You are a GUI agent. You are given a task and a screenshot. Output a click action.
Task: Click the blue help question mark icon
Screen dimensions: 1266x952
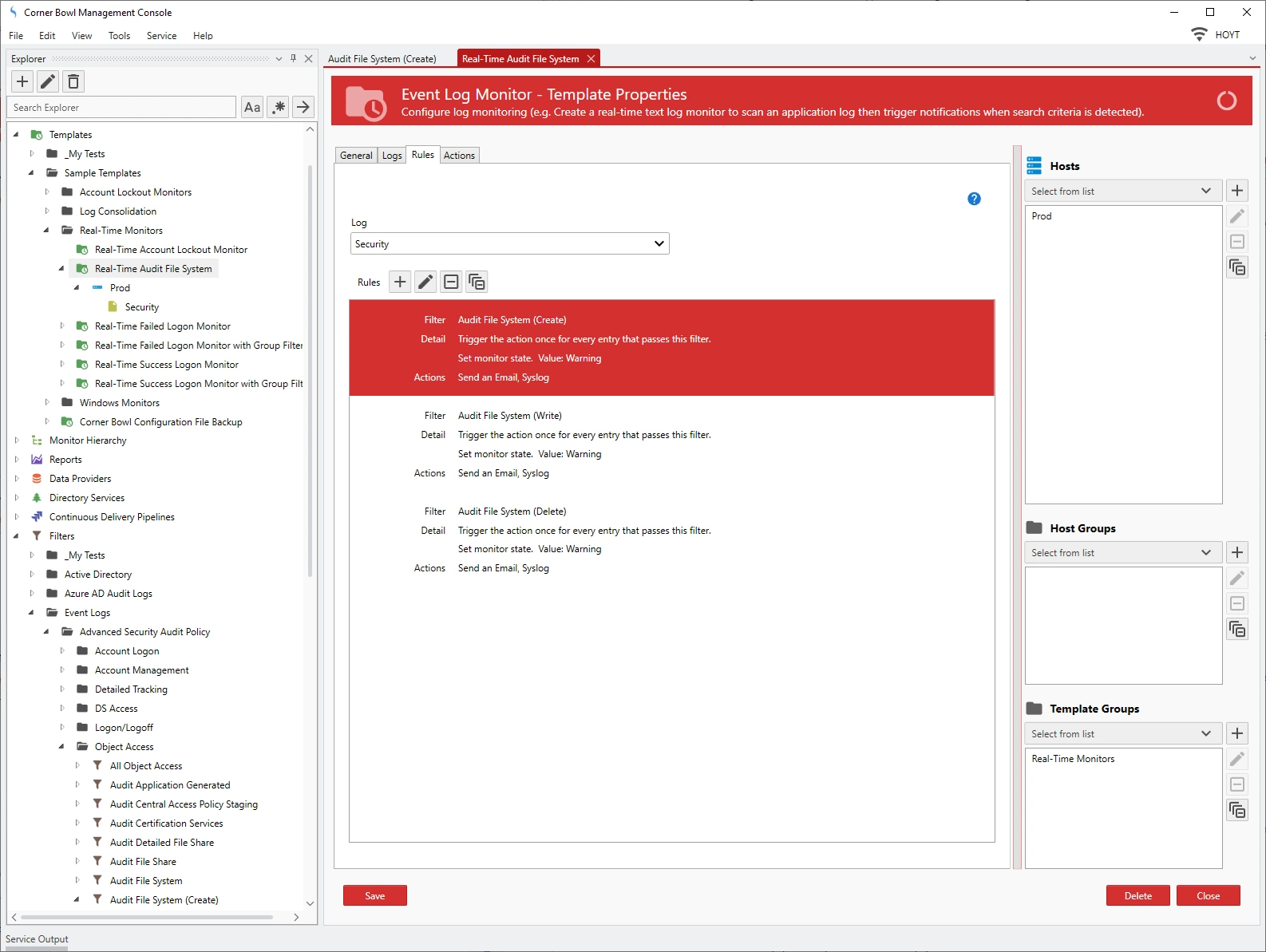coord(974,199)
